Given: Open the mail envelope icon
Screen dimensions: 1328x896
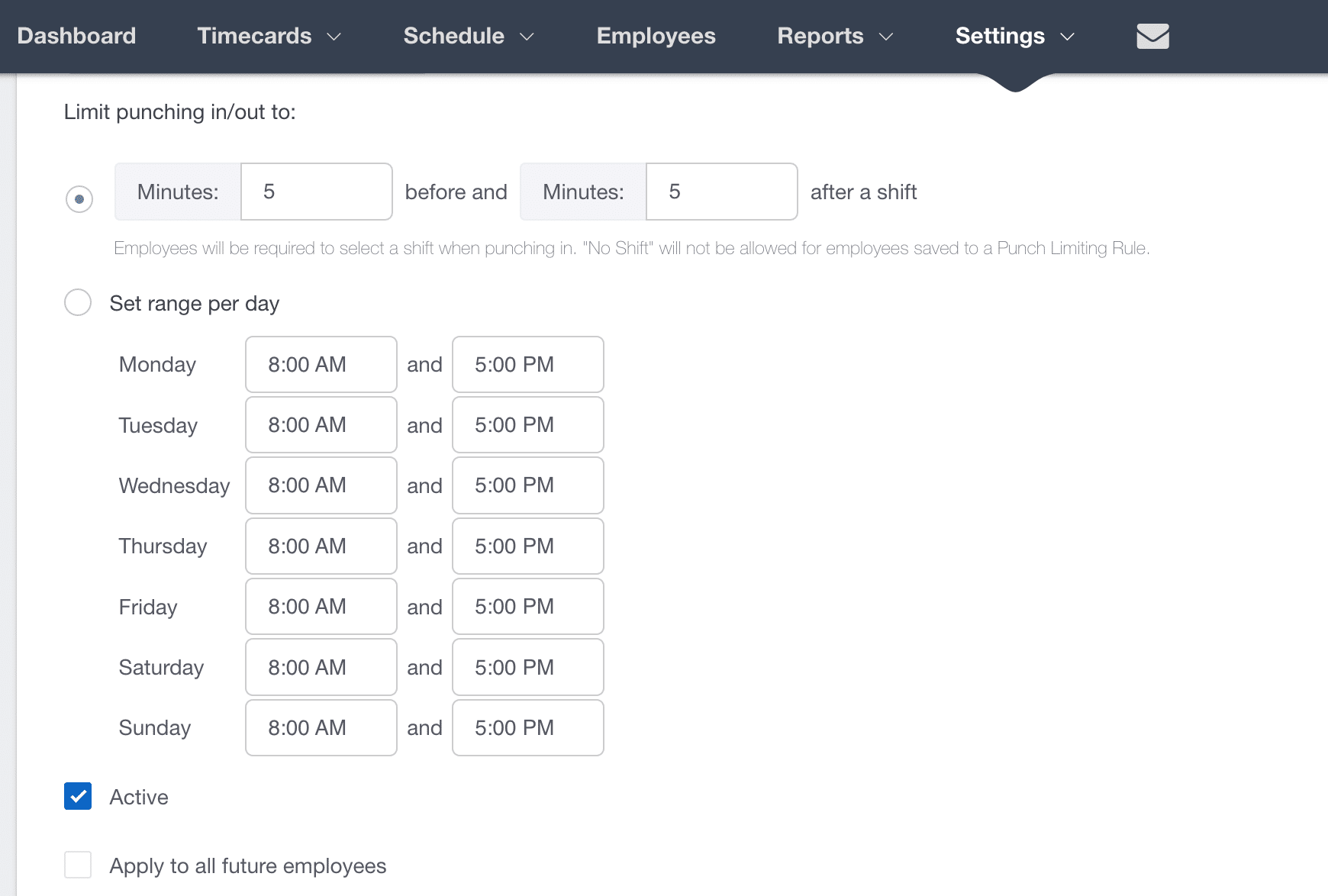Looking at the screenshot, I should click(1152, 35).
